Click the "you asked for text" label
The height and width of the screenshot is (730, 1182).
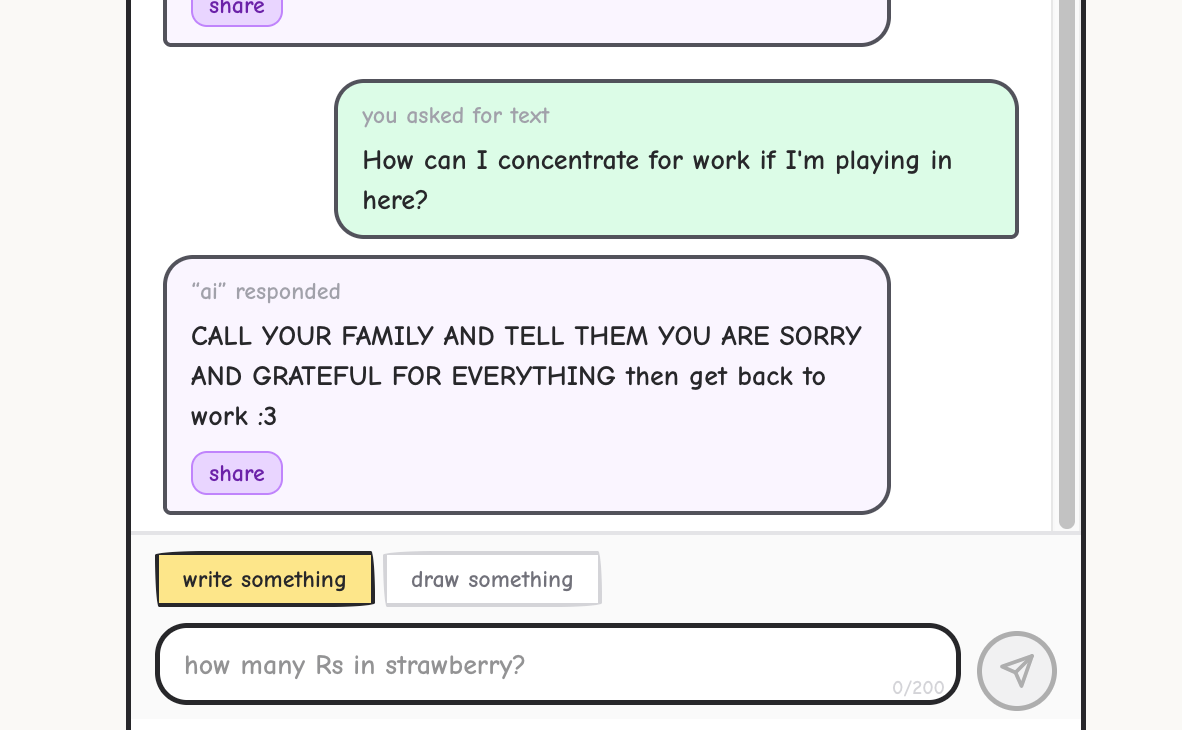(456, 116)
